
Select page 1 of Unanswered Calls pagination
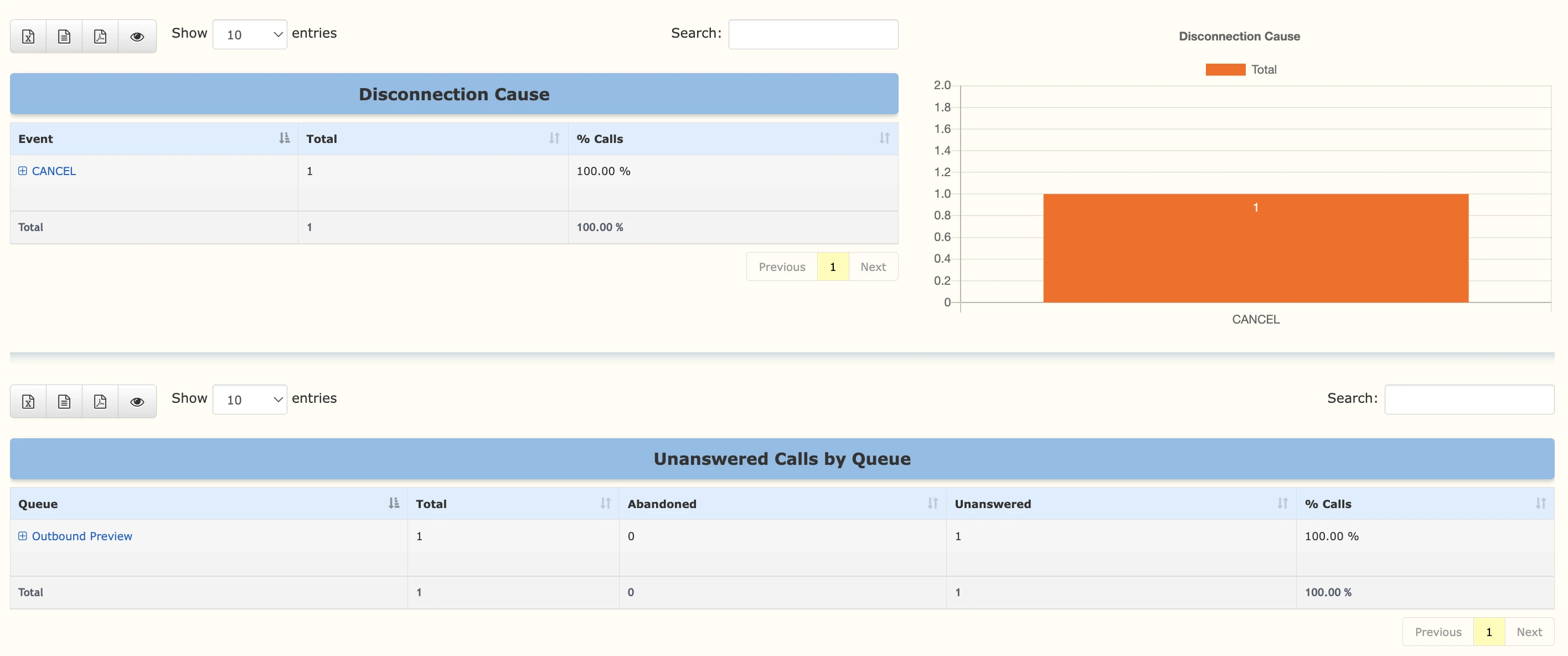pos(1489,632)
